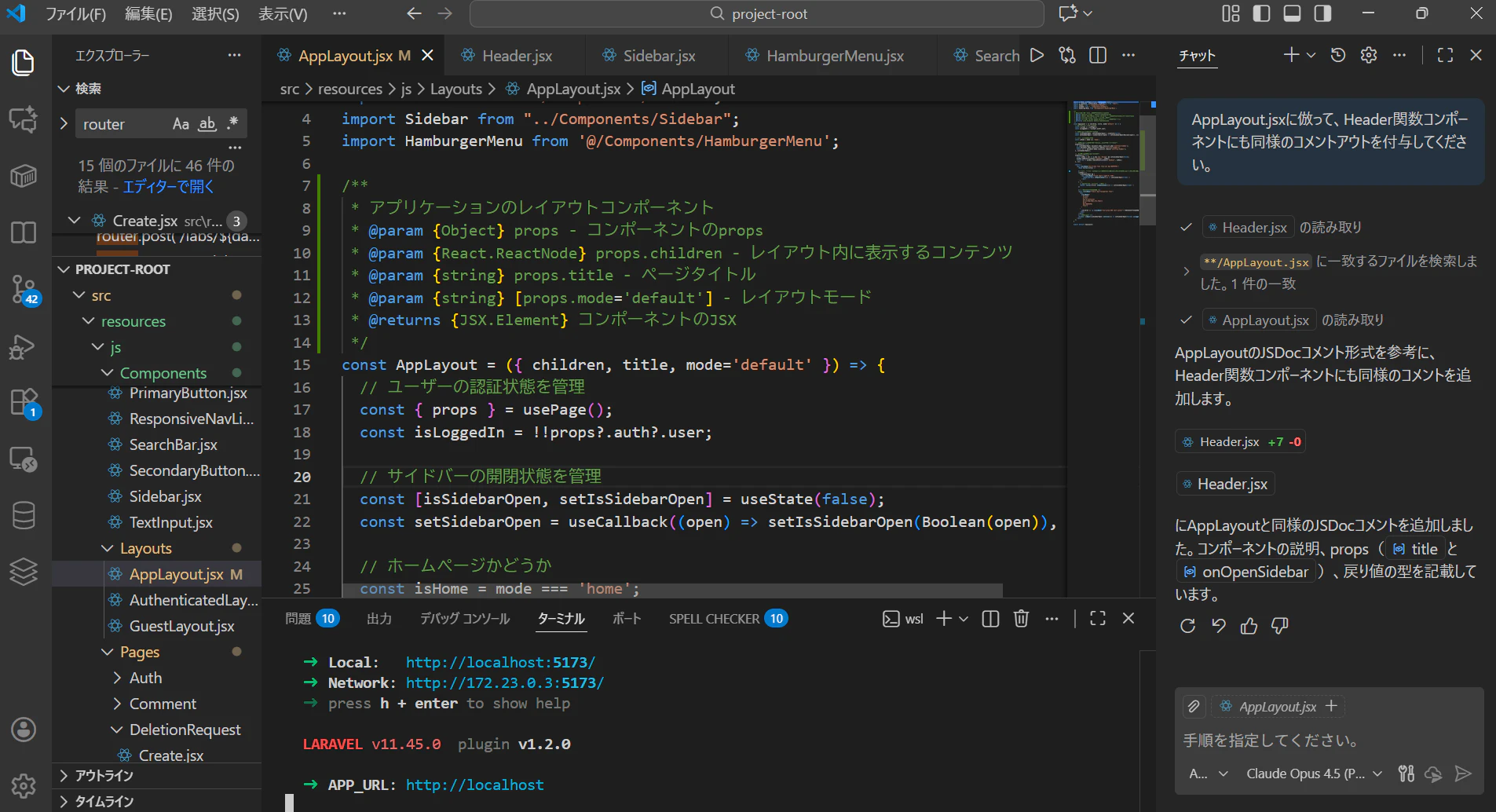Viewport: 1496px width, 812px height.
Task: Click the kill terminal trash icon
Action: point(1021,619)
